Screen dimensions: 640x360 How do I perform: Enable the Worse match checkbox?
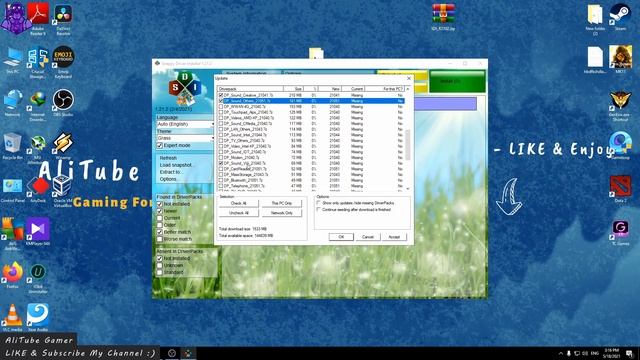pos(160,239)
